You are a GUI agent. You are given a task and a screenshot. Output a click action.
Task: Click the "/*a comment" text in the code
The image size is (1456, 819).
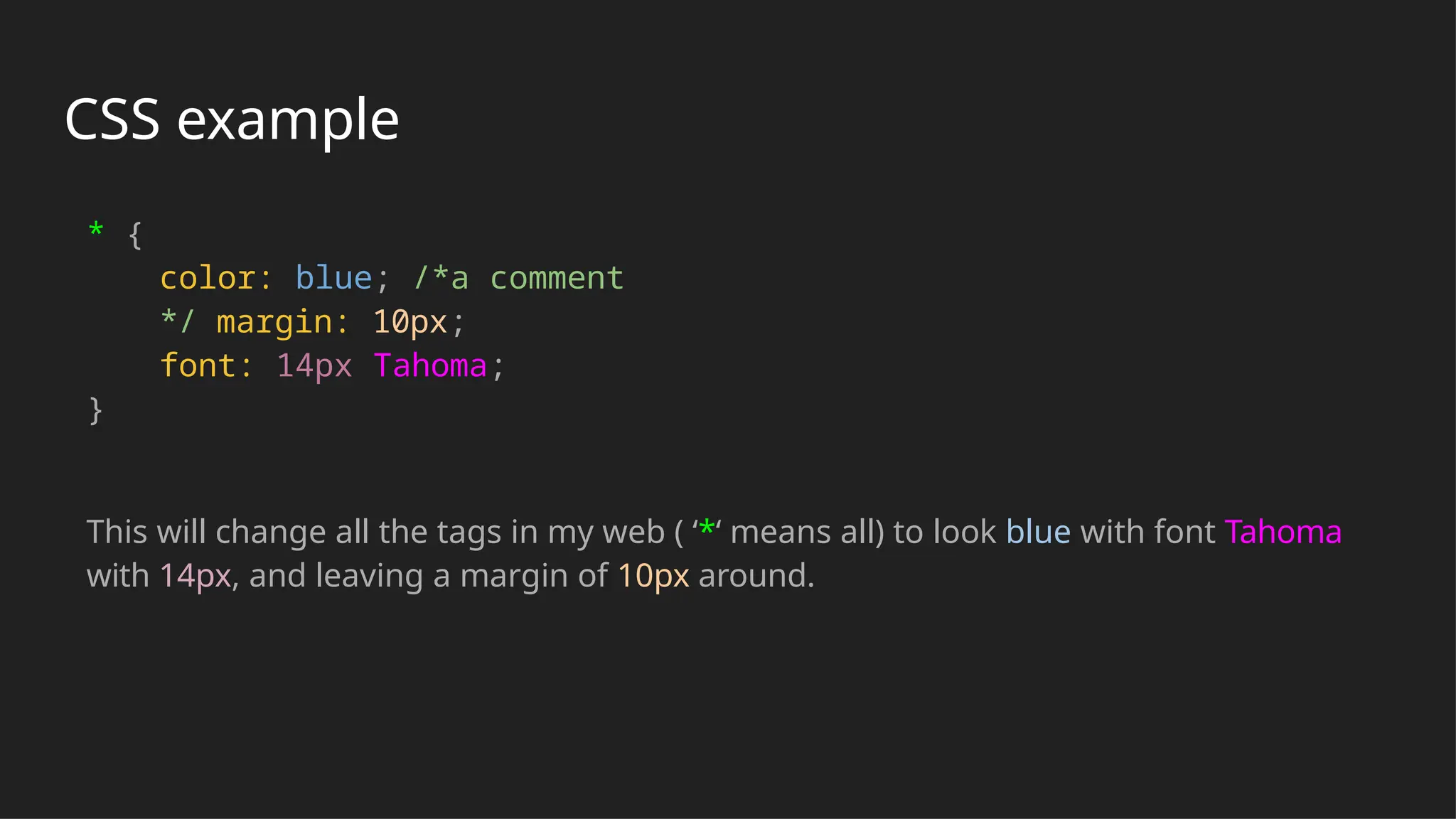tap(519, 278)
